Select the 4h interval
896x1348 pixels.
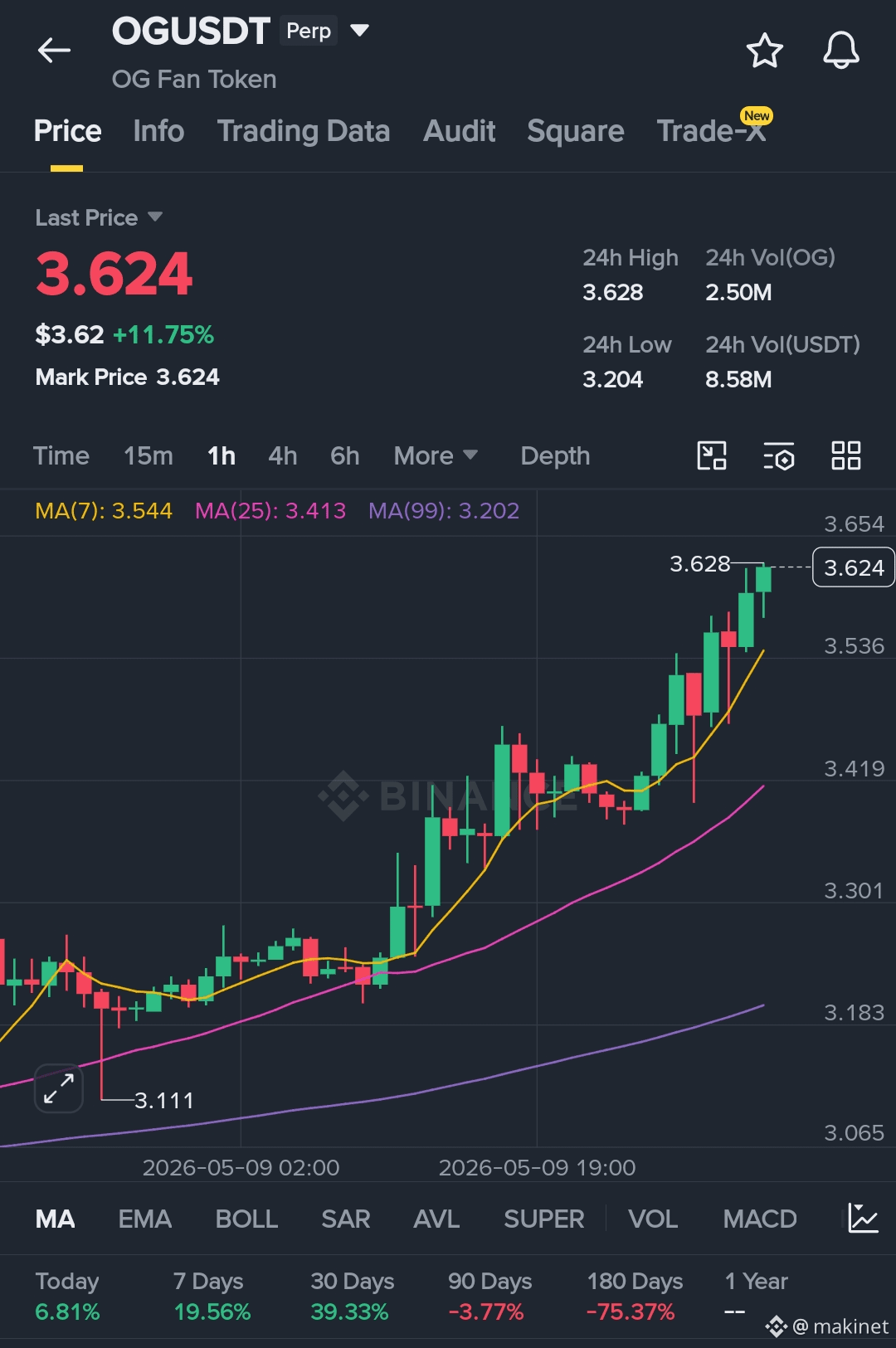click(x=283, y=455)
